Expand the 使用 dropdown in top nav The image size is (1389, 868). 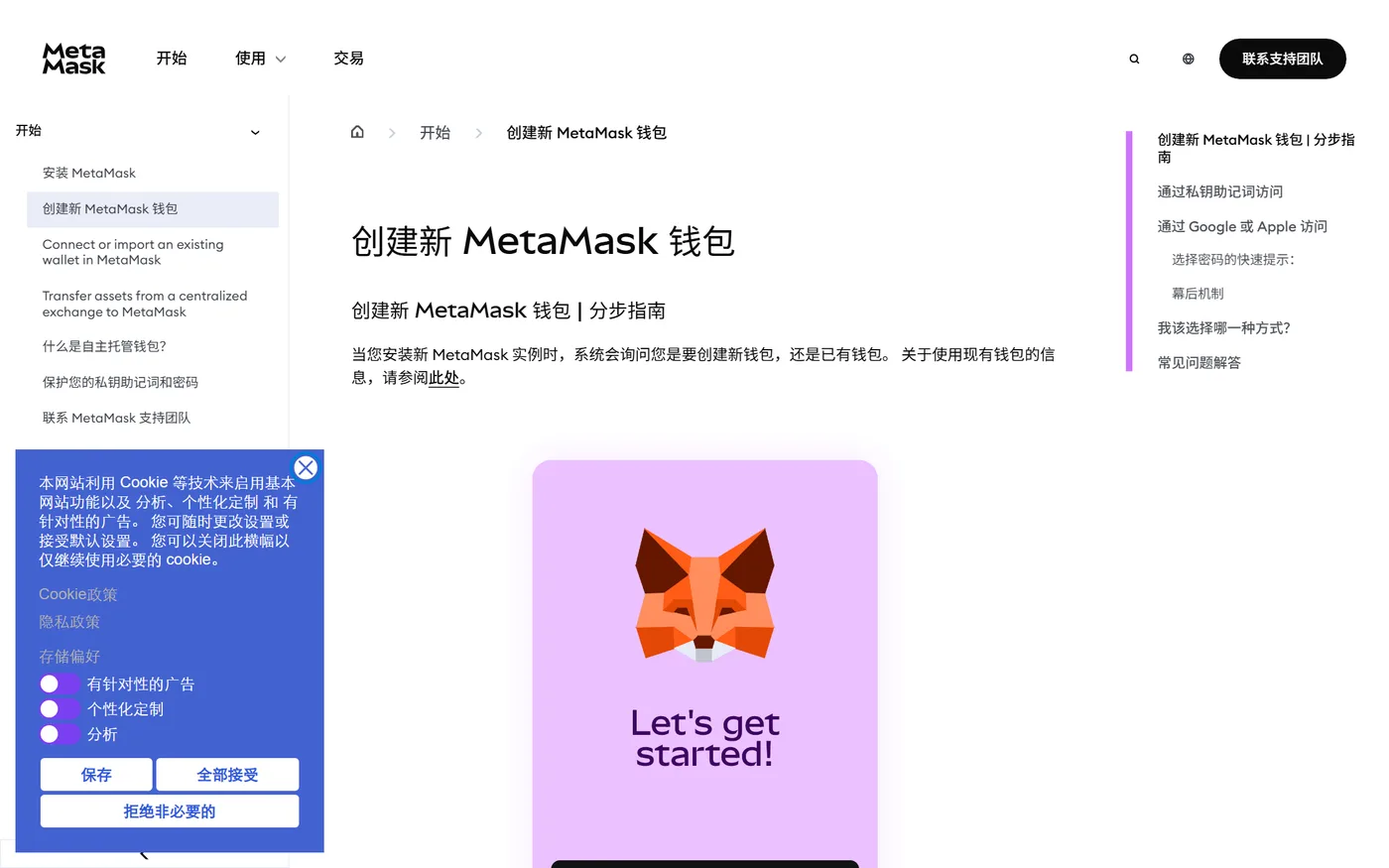260,59
